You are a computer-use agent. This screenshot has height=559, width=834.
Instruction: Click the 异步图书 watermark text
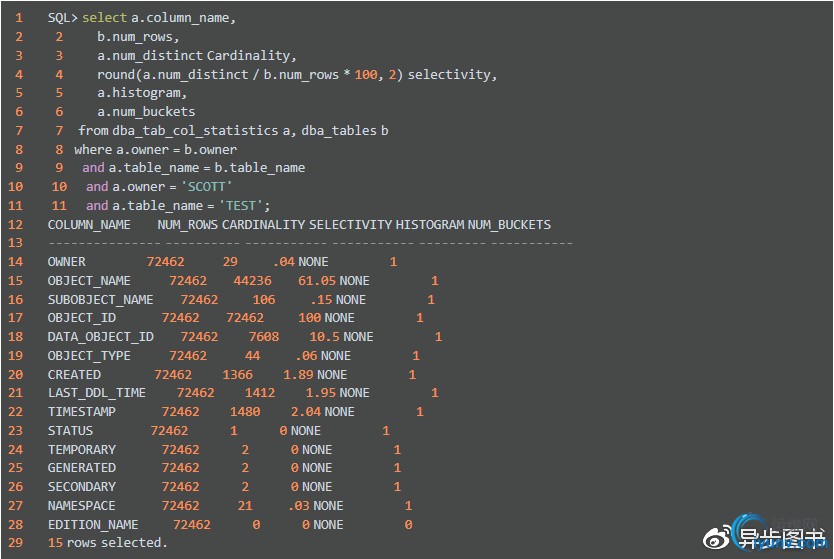(781, 538)
